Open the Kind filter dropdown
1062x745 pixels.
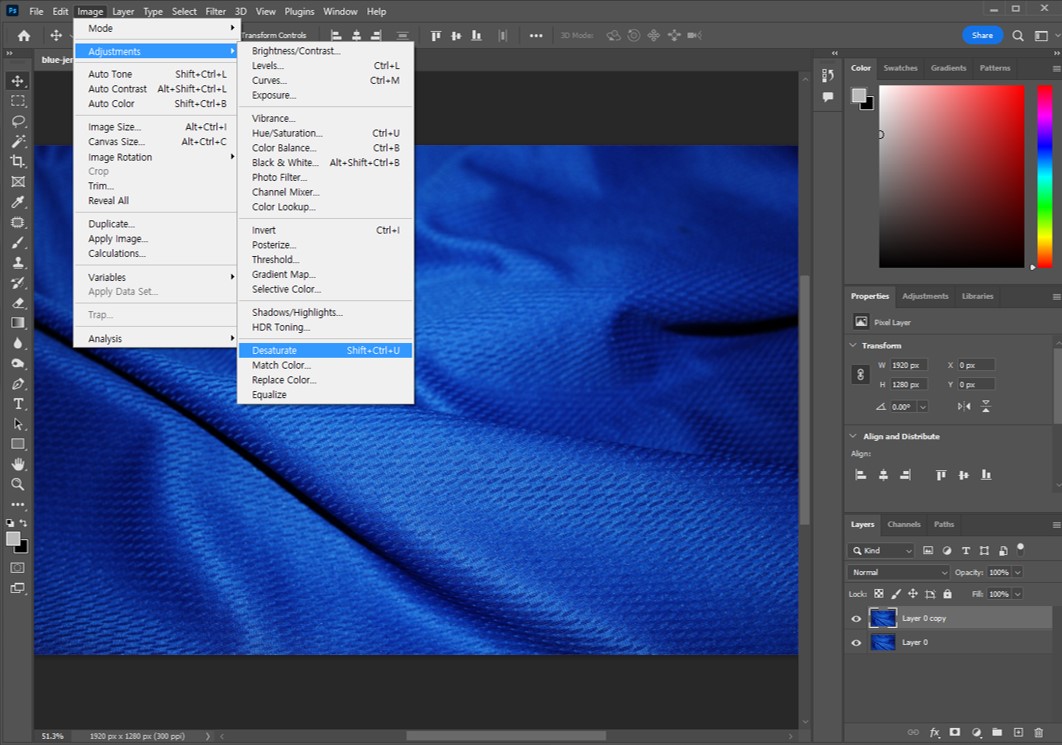click(x=881, y=551)
